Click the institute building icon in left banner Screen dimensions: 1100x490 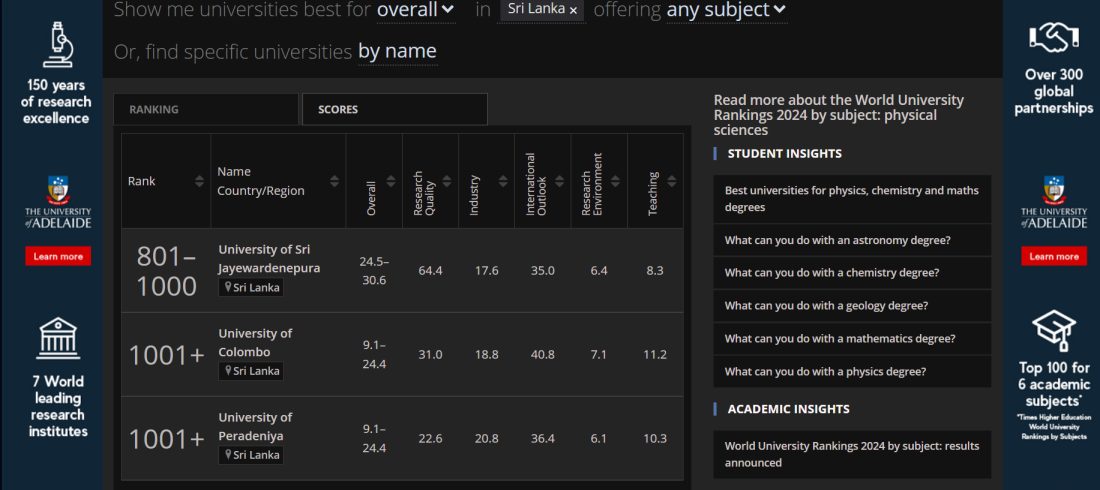coord(58,339)
